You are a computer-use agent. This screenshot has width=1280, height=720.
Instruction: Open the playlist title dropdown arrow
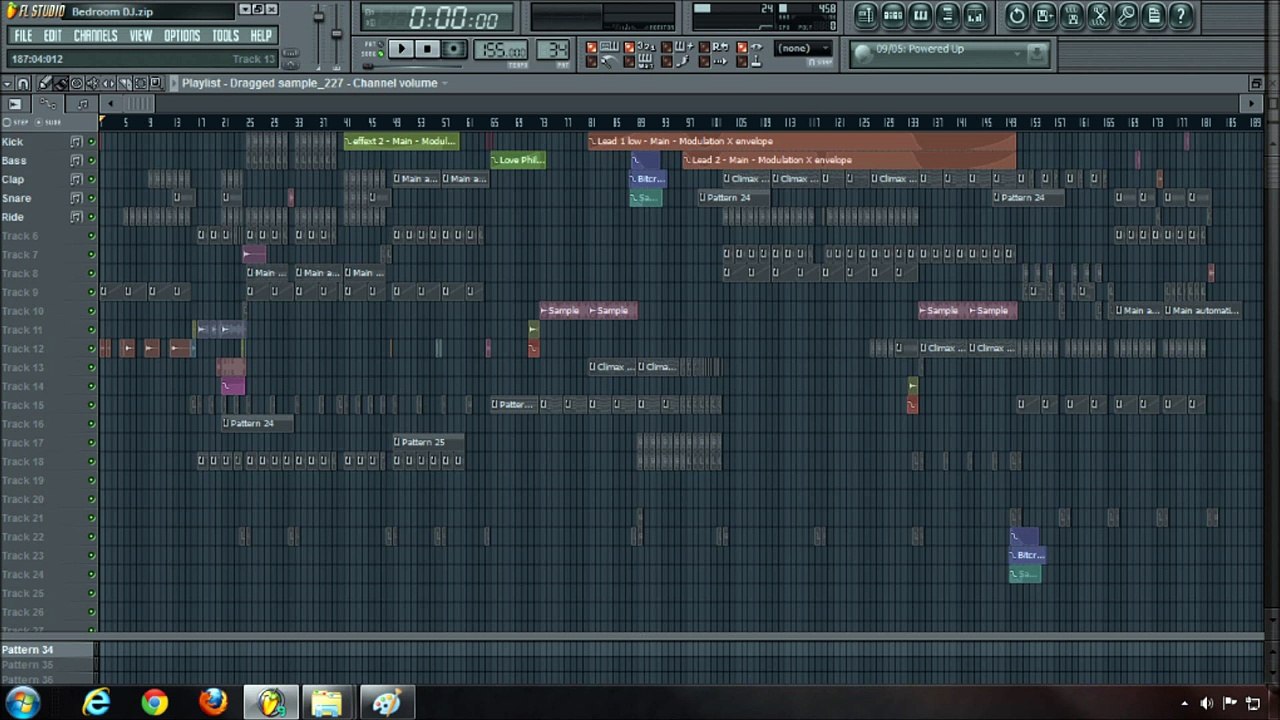click(x=445, y=83)
